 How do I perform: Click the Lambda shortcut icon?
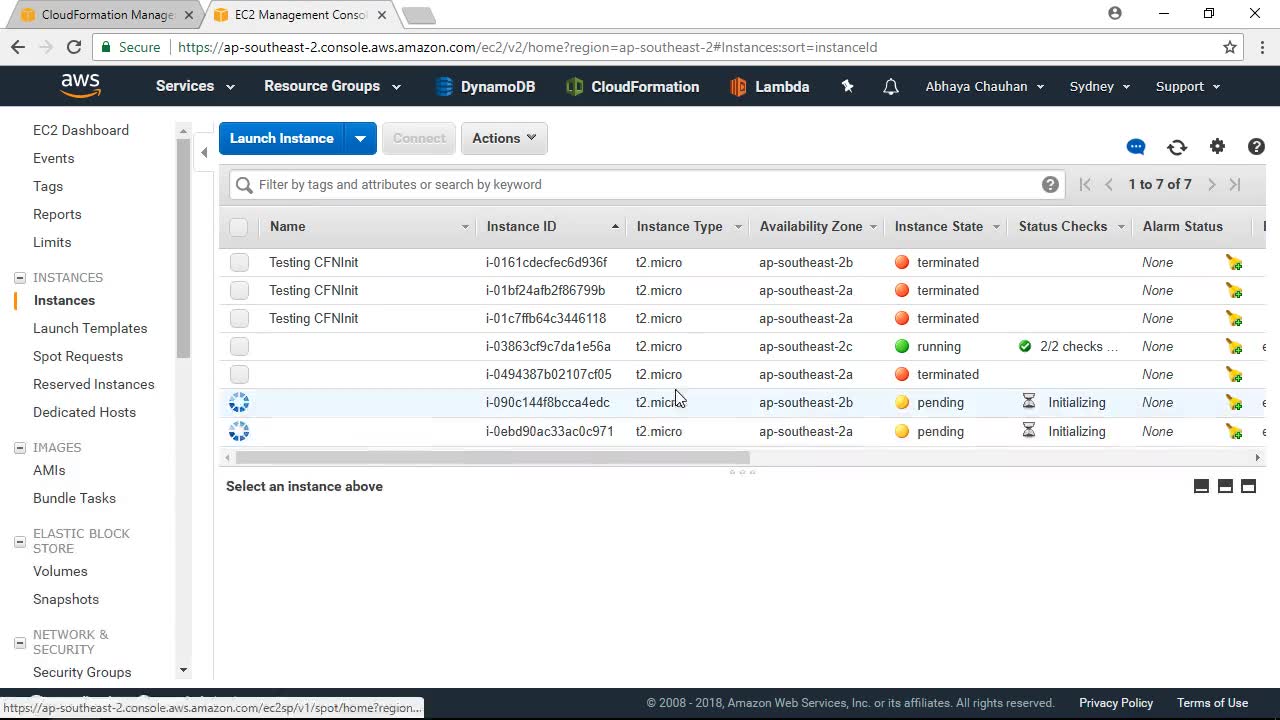coord(738,87)
